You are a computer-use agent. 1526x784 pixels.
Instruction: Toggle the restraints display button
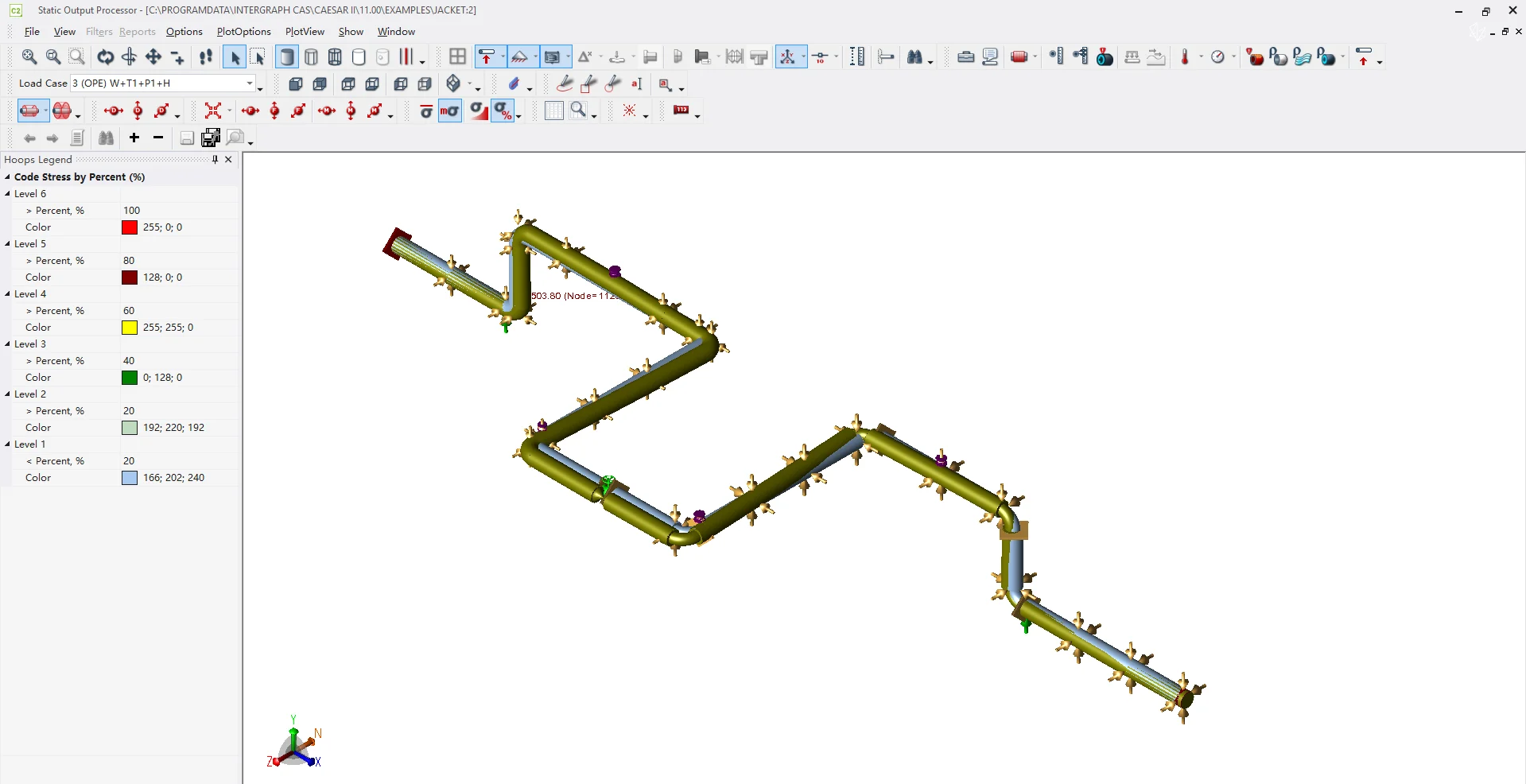(487, 56)
